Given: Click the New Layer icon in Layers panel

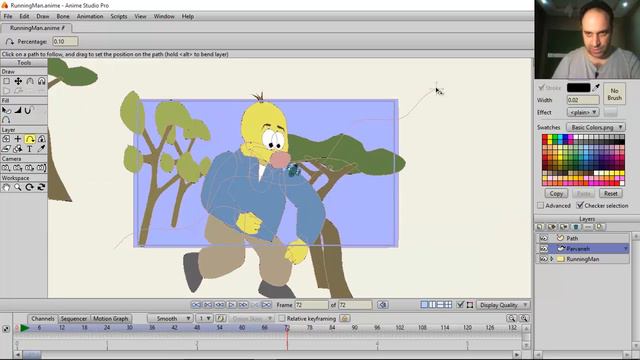Looking at the screenshot, I should point(540,227).
